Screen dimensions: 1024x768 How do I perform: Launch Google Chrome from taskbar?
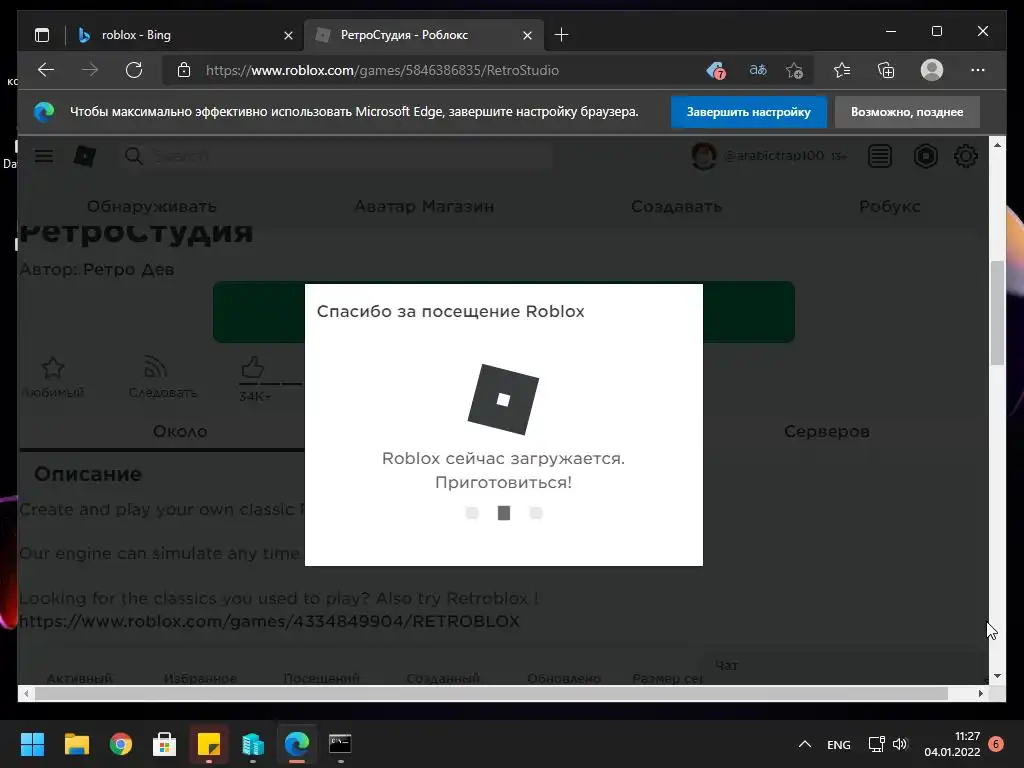(x=121, y=744)
